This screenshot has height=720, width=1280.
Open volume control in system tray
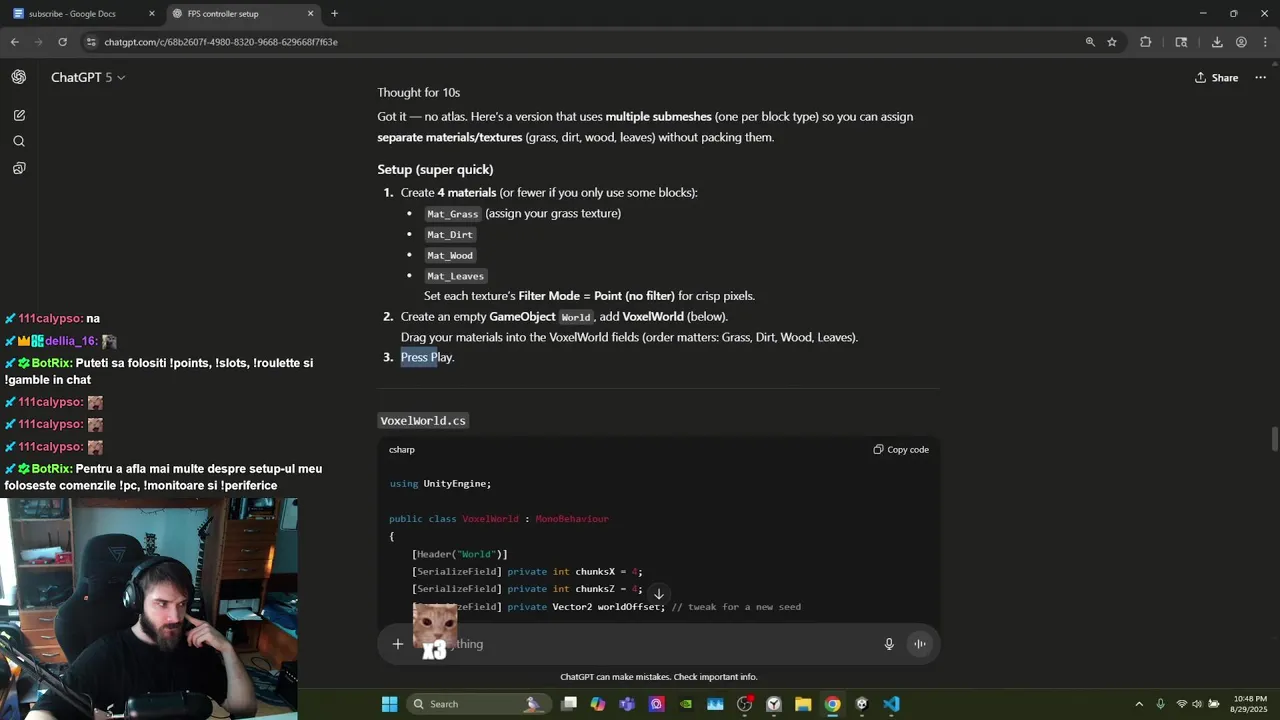1197,704
